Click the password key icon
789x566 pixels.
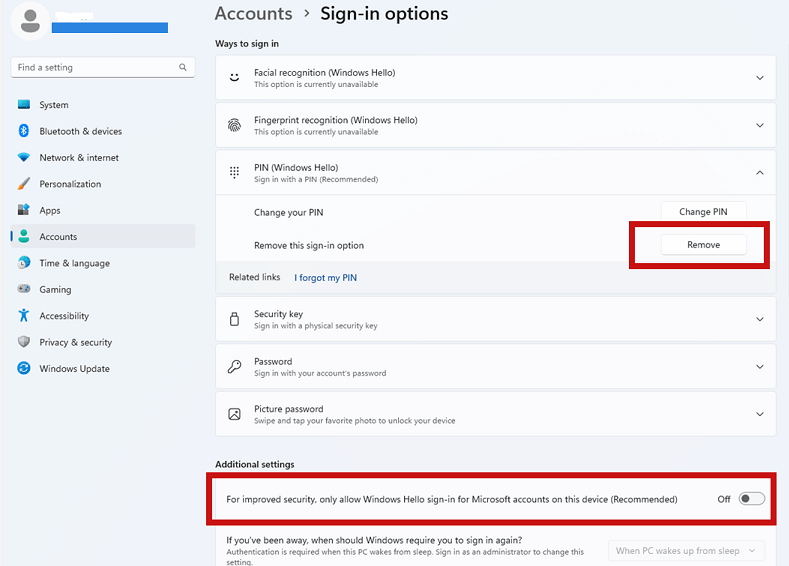(x=234, y=366)
